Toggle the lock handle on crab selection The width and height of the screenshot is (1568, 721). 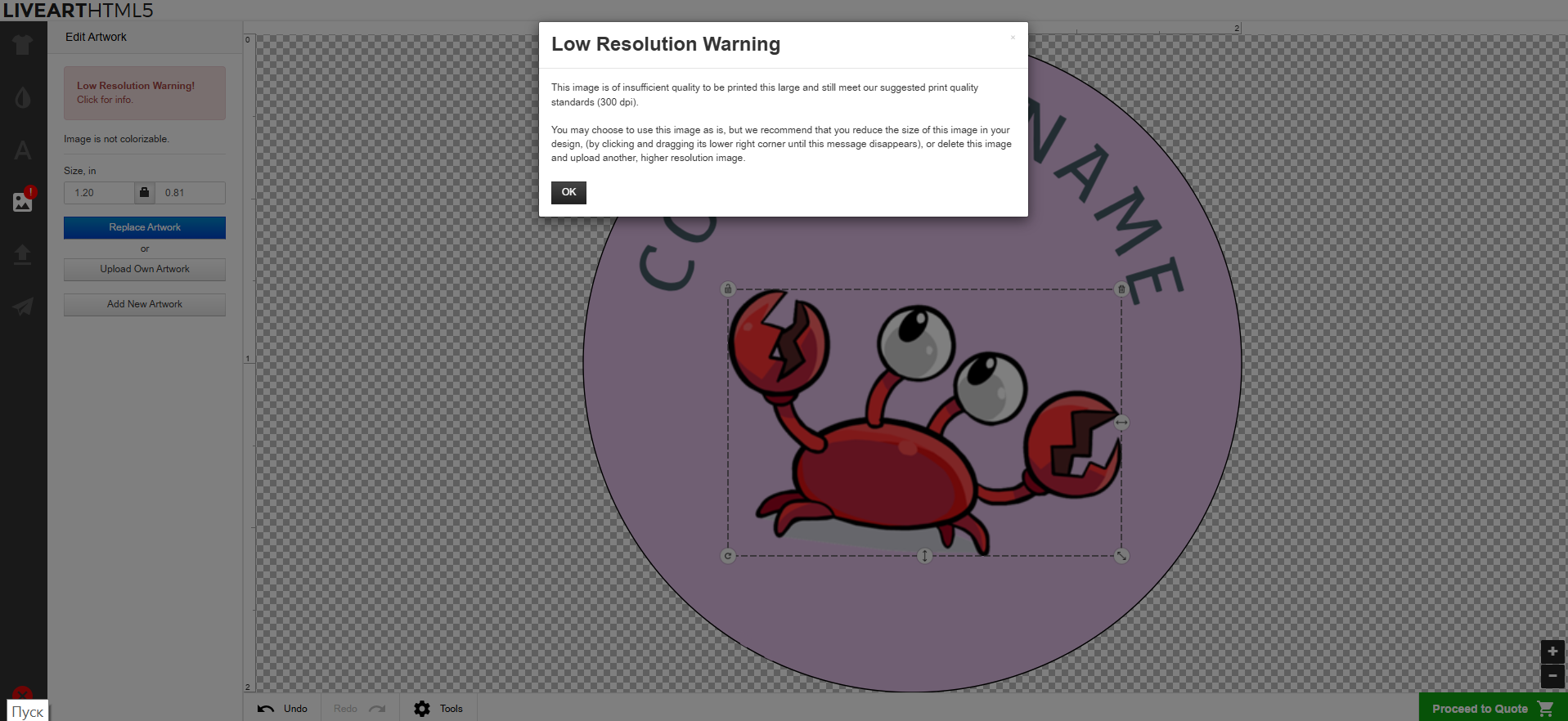728,289
